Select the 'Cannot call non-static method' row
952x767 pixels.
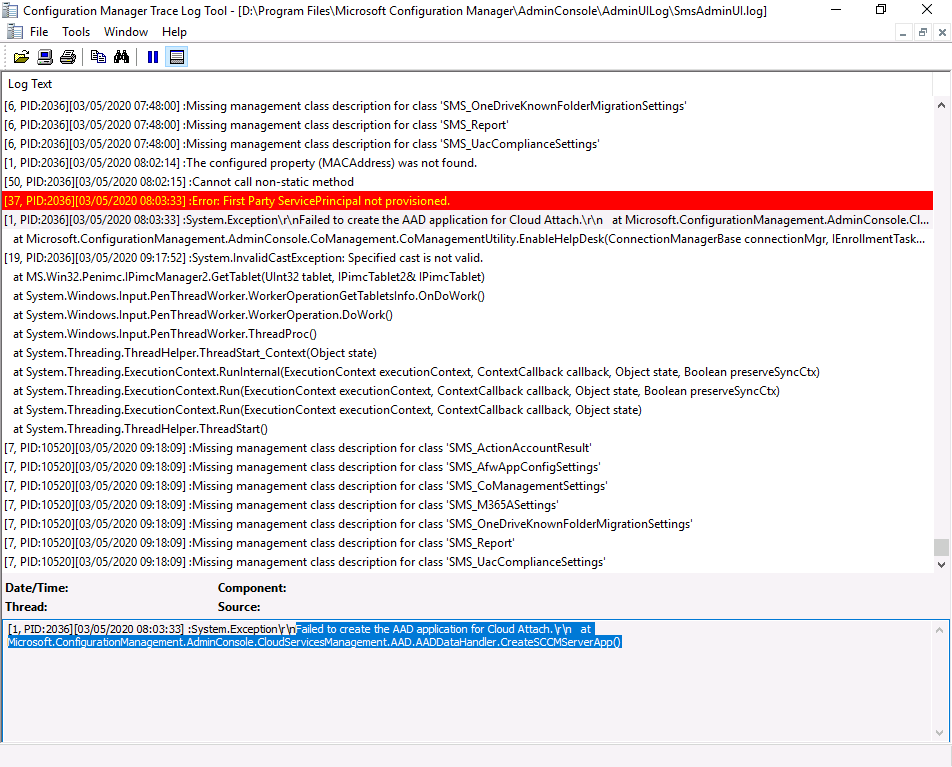pos(468,182)
